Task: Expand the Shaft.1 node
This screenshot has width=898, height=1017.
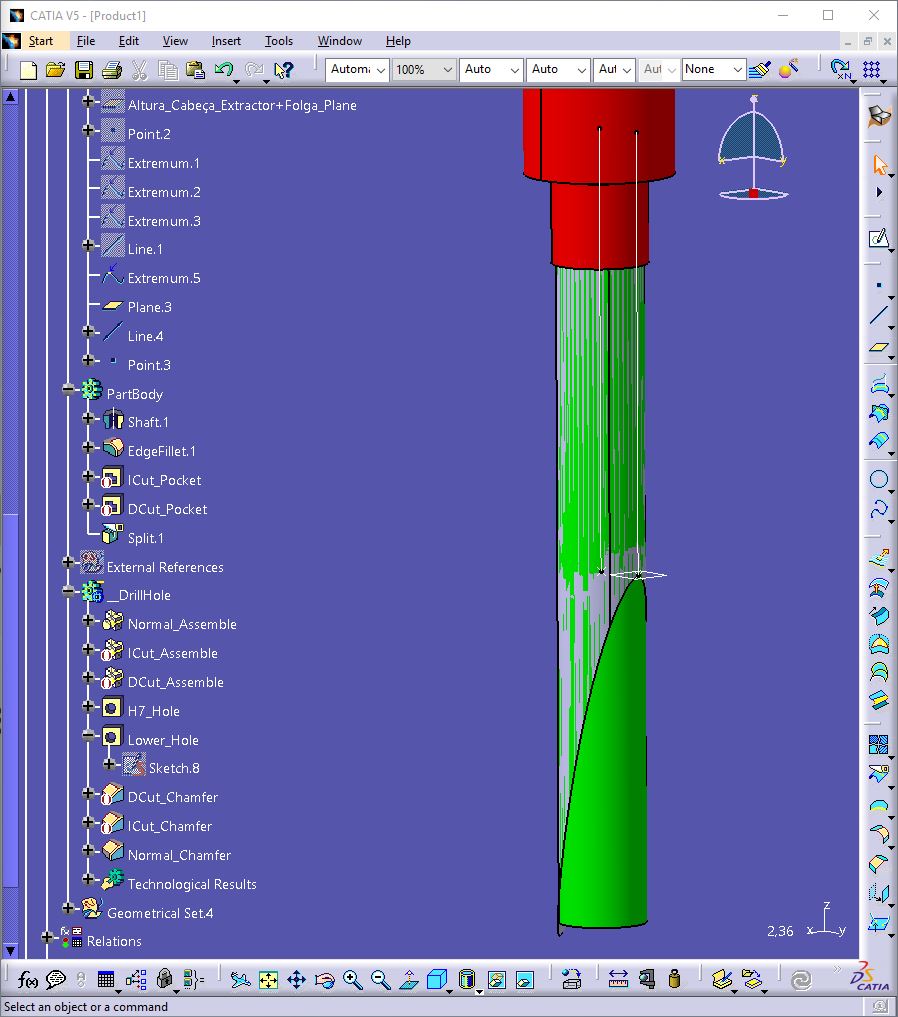Action: (x=89, y=418)
